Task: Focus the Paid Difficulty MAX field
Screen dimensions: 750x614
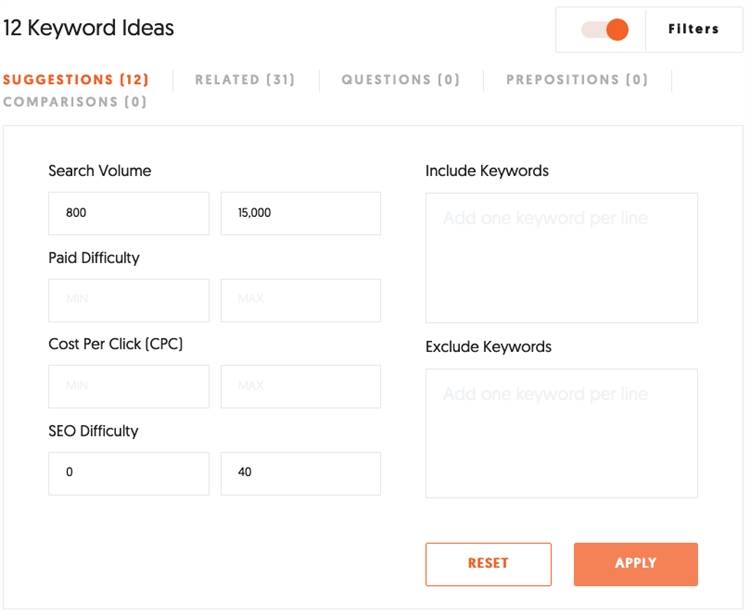Action: [300, 300]
